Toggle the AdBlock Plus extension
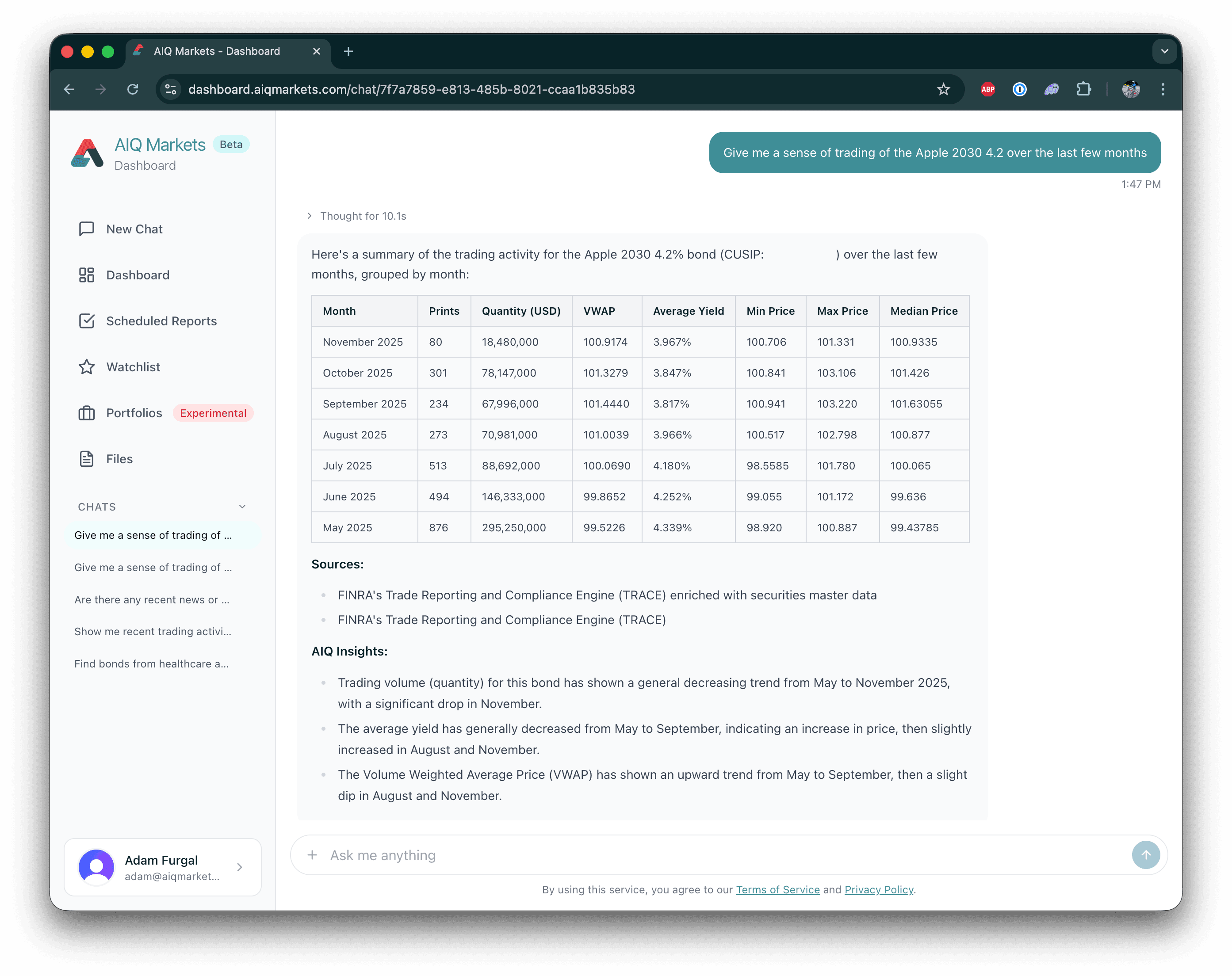Image resolution: width=1232 pixels, height=976 pixels. pos(987,89)
